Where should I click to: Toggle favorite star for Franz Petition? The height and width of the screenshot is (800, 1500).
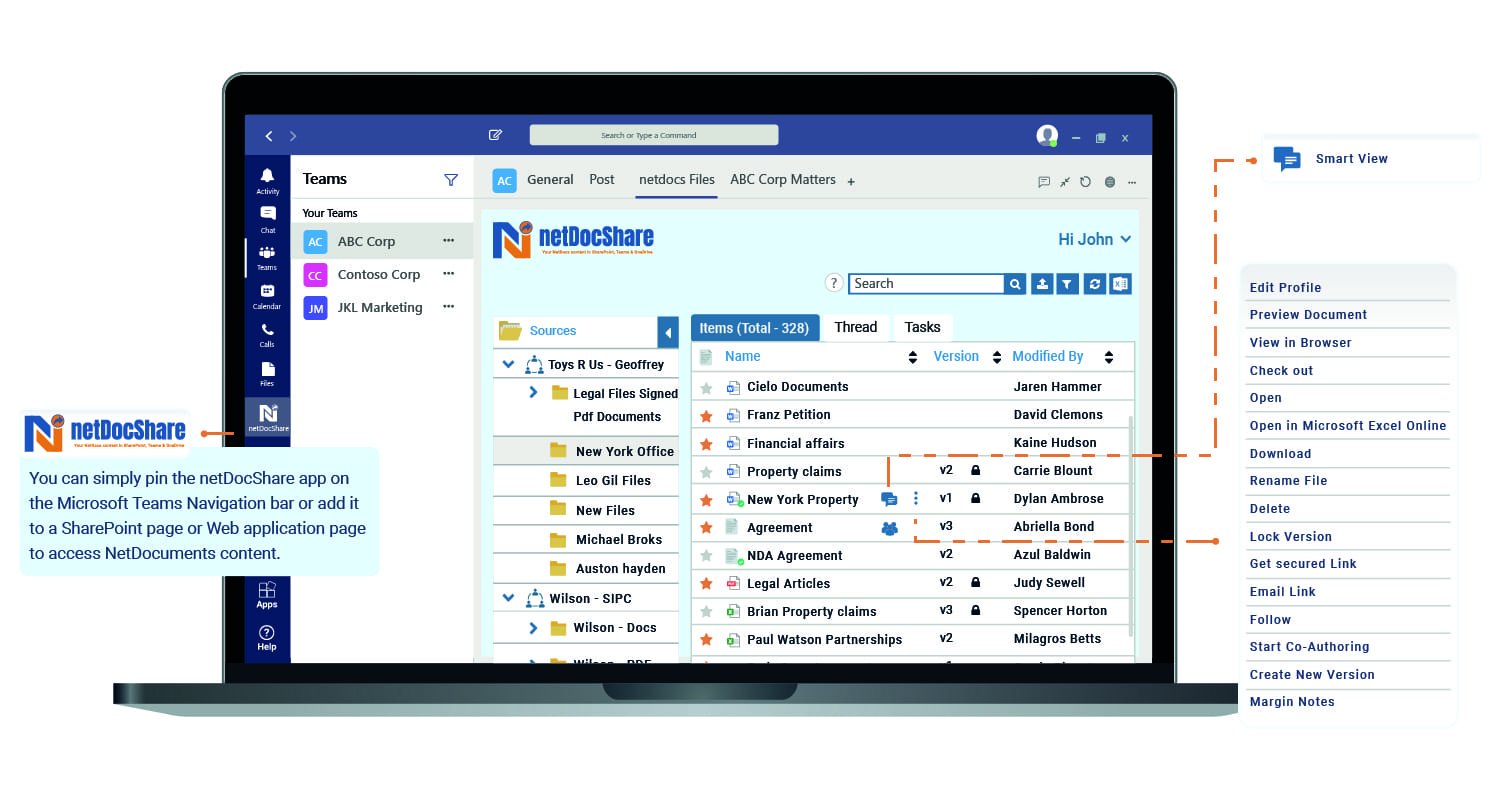(706, 416)
